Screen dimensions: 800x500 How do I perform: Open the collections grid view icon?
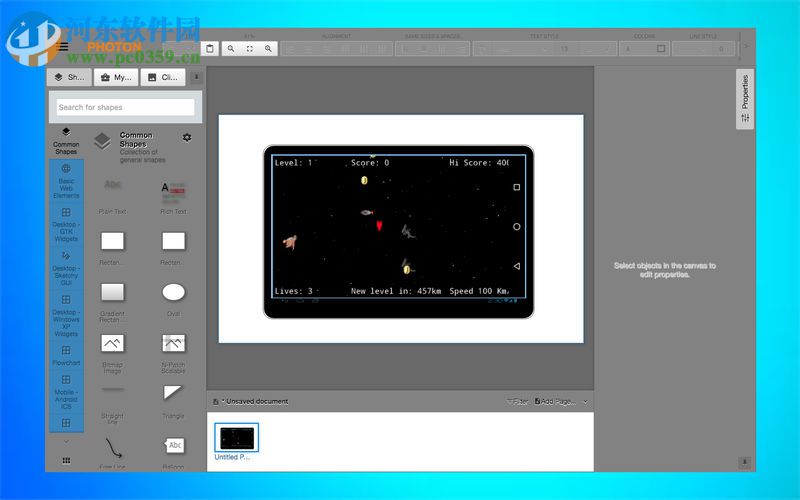pyautogui.click(x=66, y=461)
